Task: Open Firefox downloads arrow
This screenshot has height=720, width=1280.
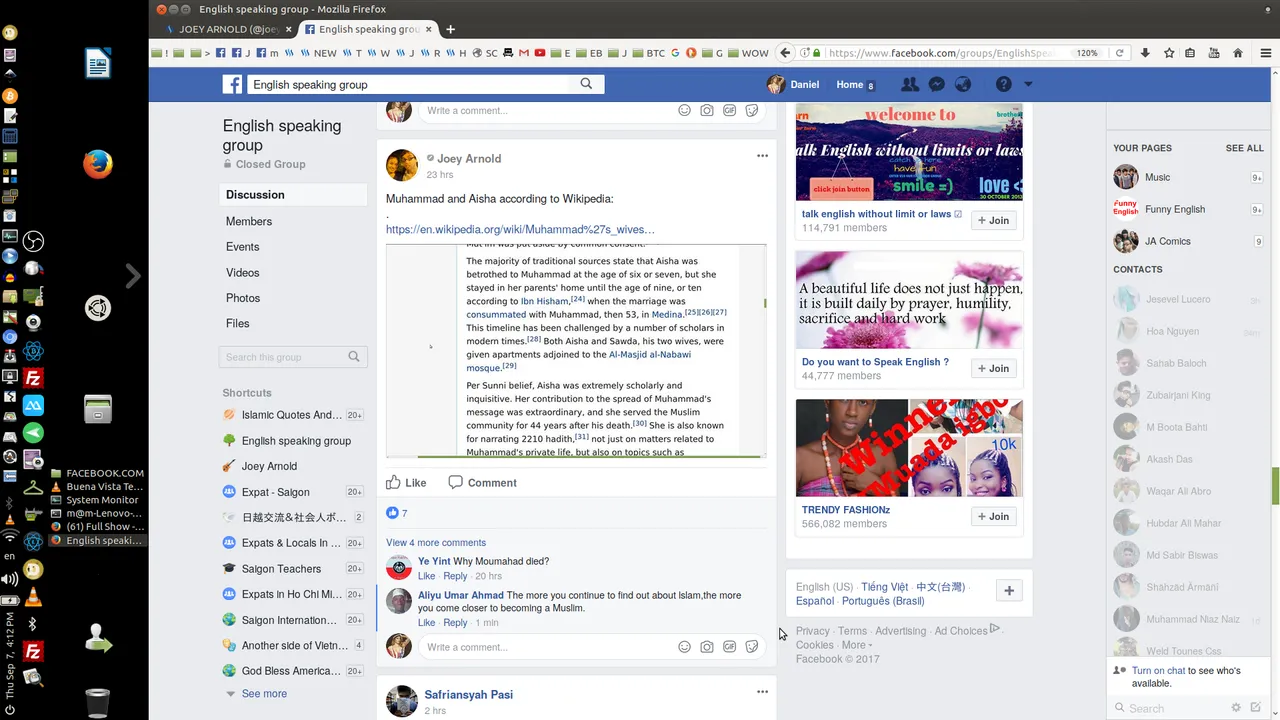Action: coord(1145,53)
